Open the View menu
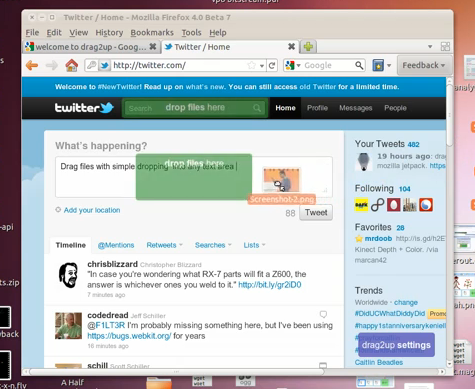This screenshot has width=475, height=389. (79, 33)
